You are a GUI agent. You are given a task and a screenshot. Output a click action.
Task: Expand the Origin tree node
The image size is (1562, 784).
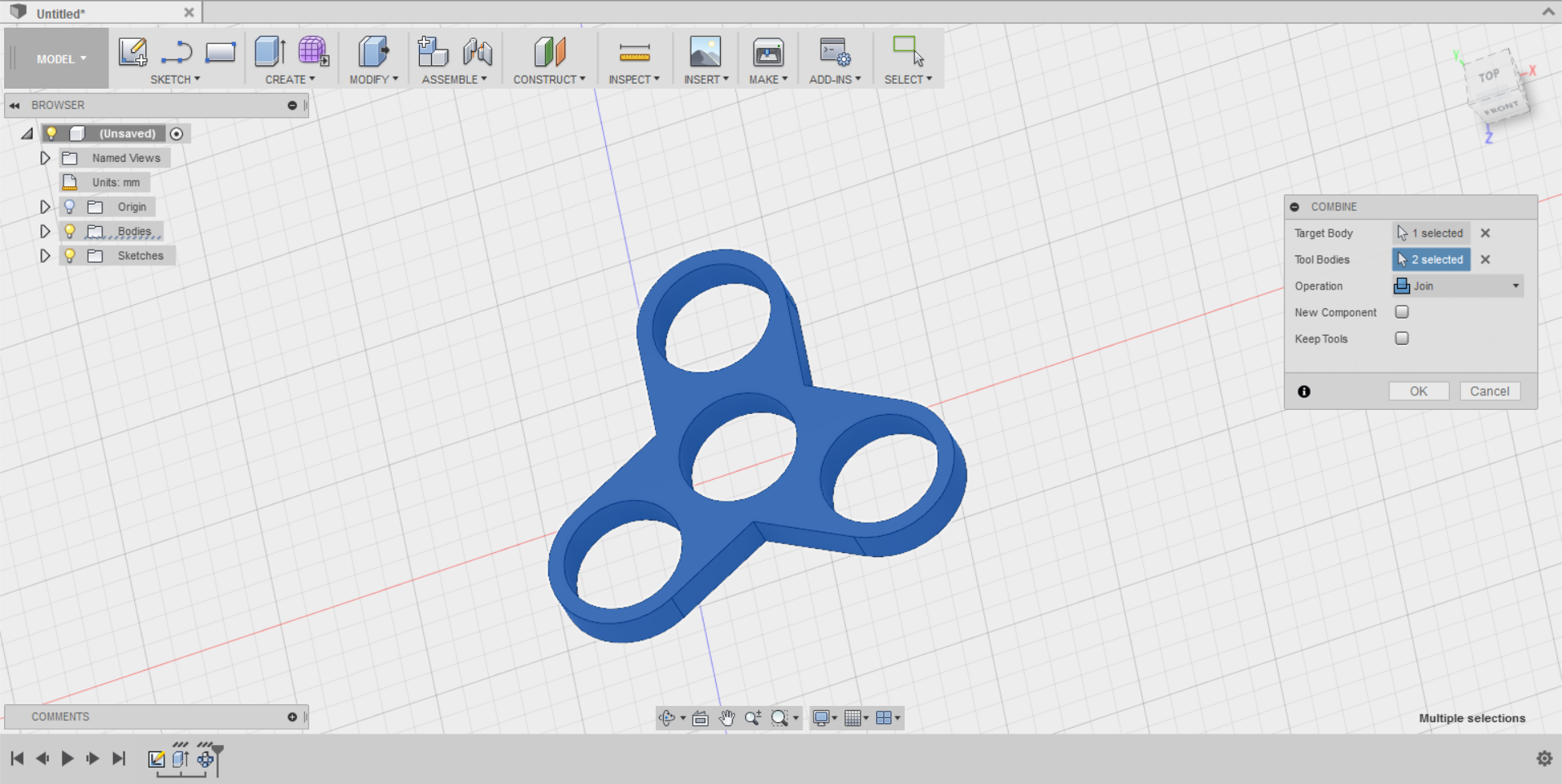click(x=45, y=207)
